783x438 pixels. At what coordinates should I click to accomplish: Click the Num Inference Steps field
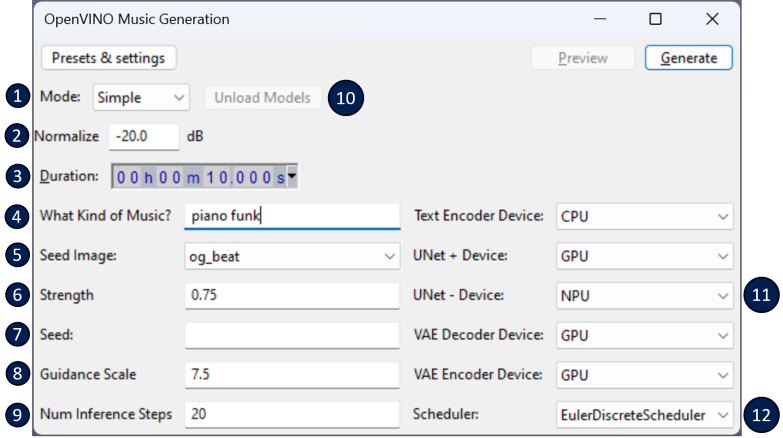click(292, 414)
